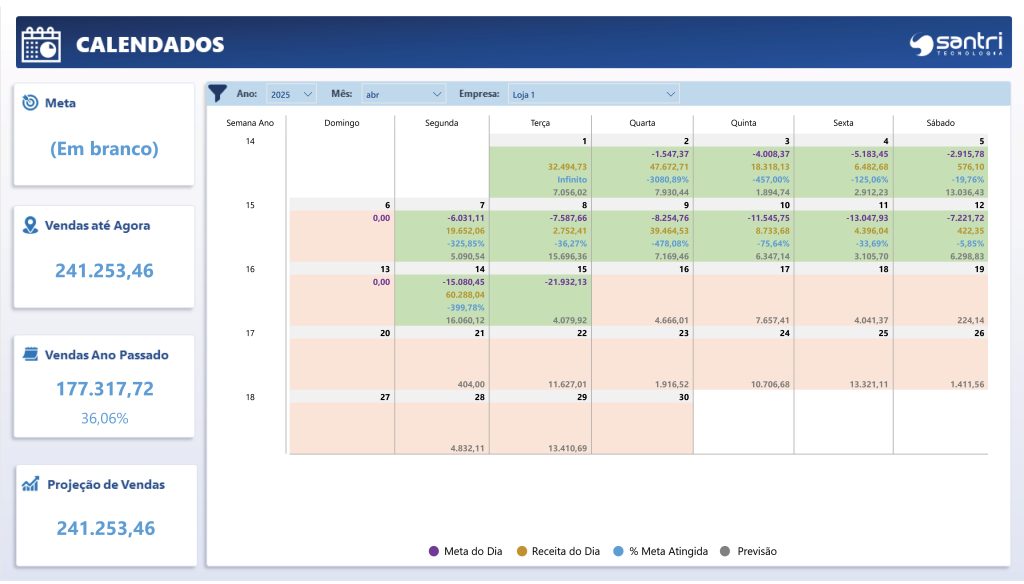Expand the Empresa dropdown showing Loja 1

click(x=594, y=94)
